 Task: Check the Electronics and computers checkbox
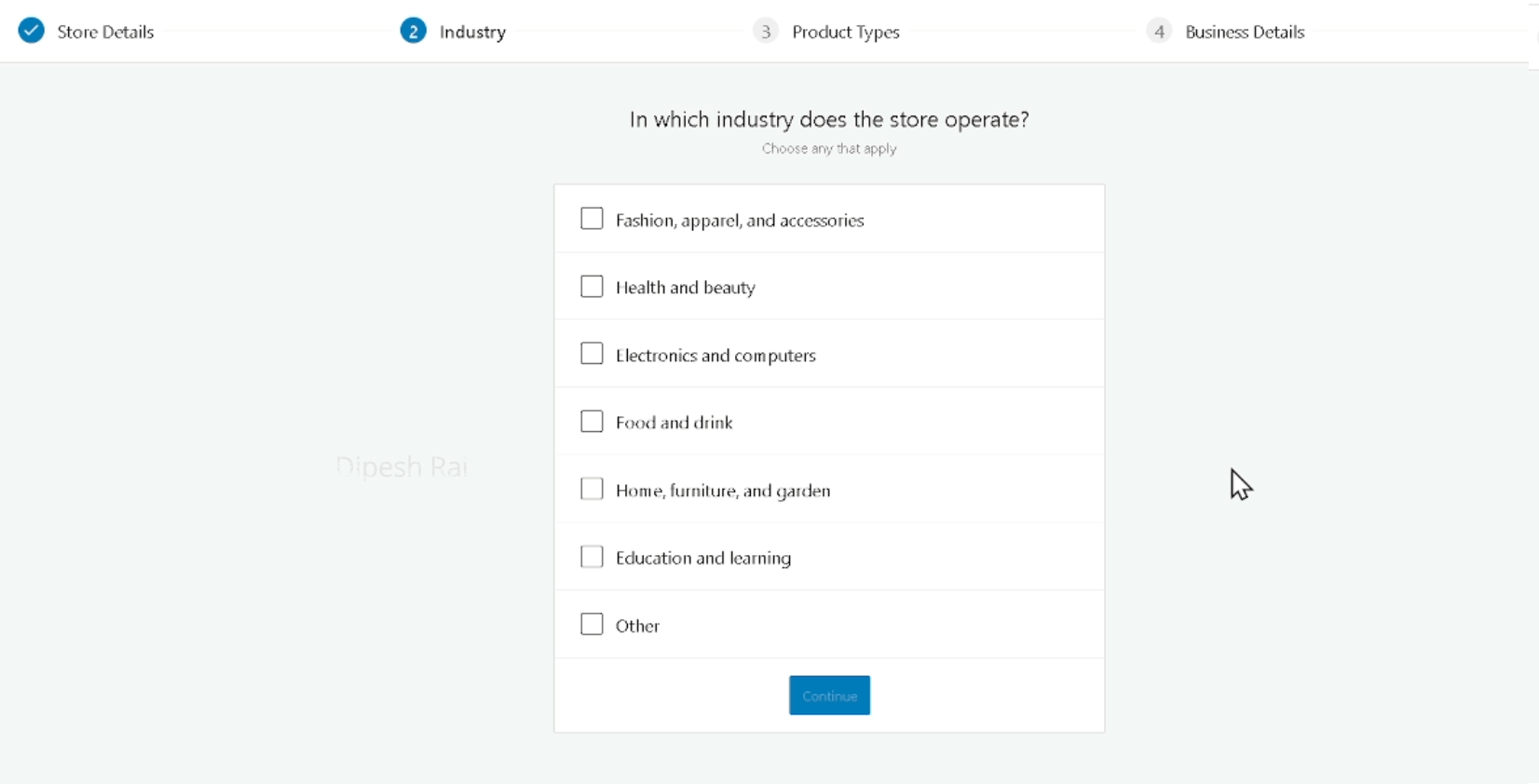pos(592,354)
